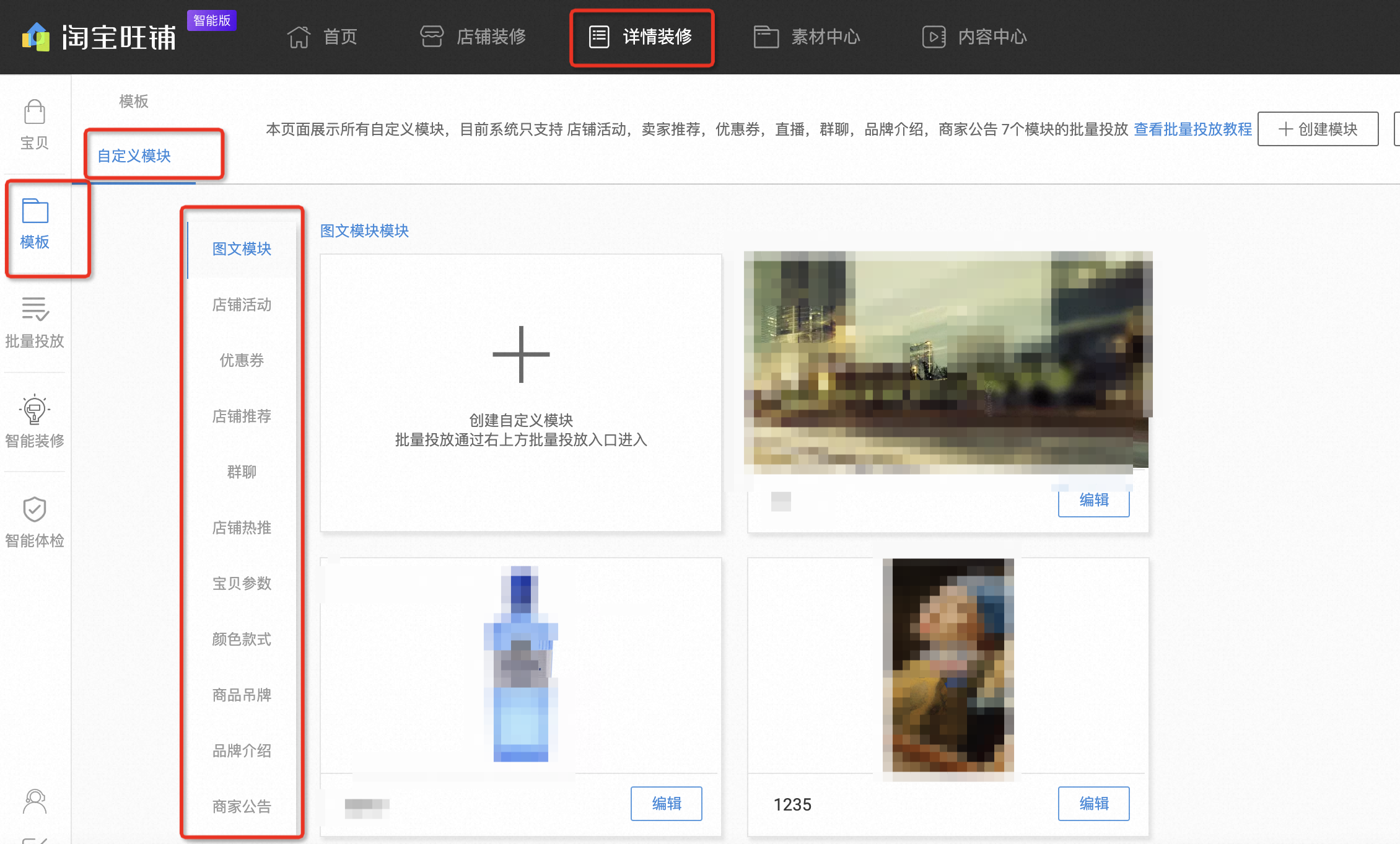This screenshot has height=844, width=1400.
Task: Click the 智能版 badge
Action: [x=212, y=20]
